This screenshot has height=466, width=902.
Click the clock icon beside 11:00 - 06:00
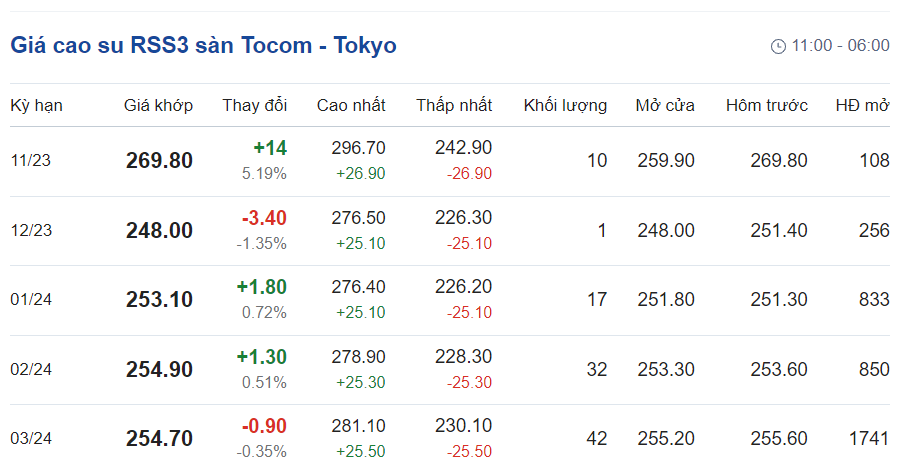click(x=778, y=46)
